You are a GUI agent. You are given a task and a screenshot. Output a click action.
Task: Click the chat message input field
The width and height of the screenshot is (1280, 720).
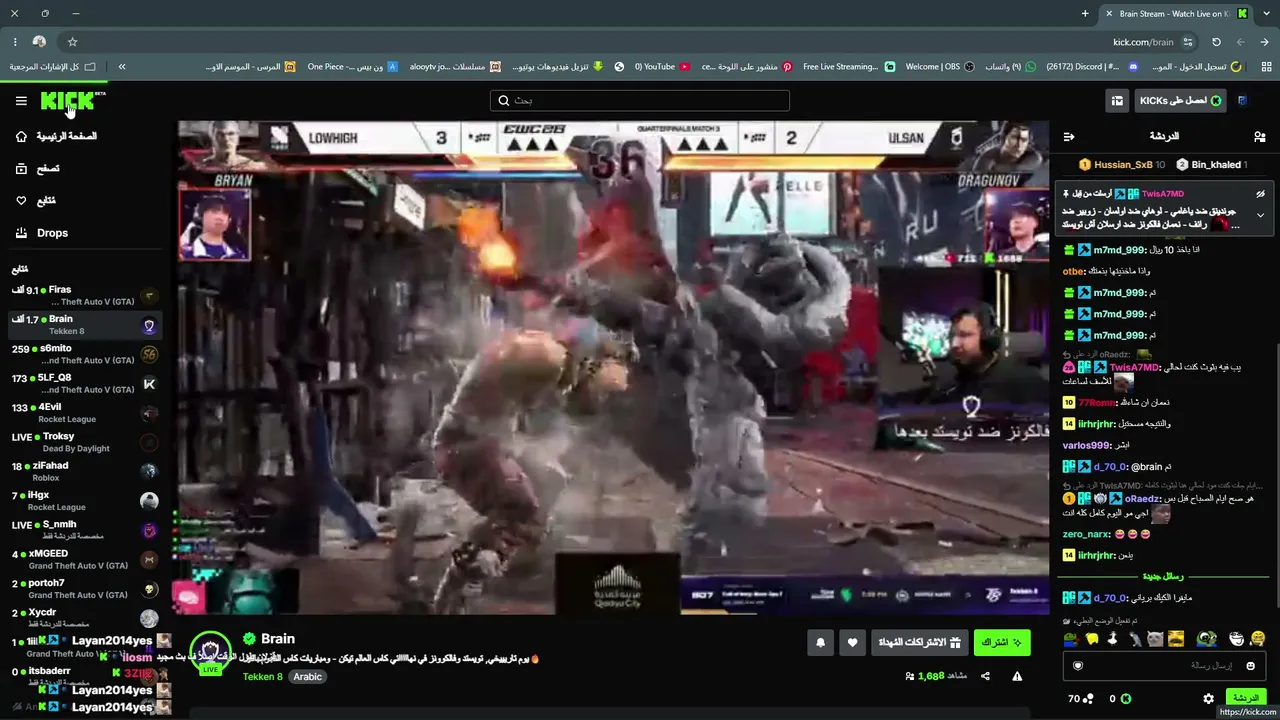pos(1165,666)
